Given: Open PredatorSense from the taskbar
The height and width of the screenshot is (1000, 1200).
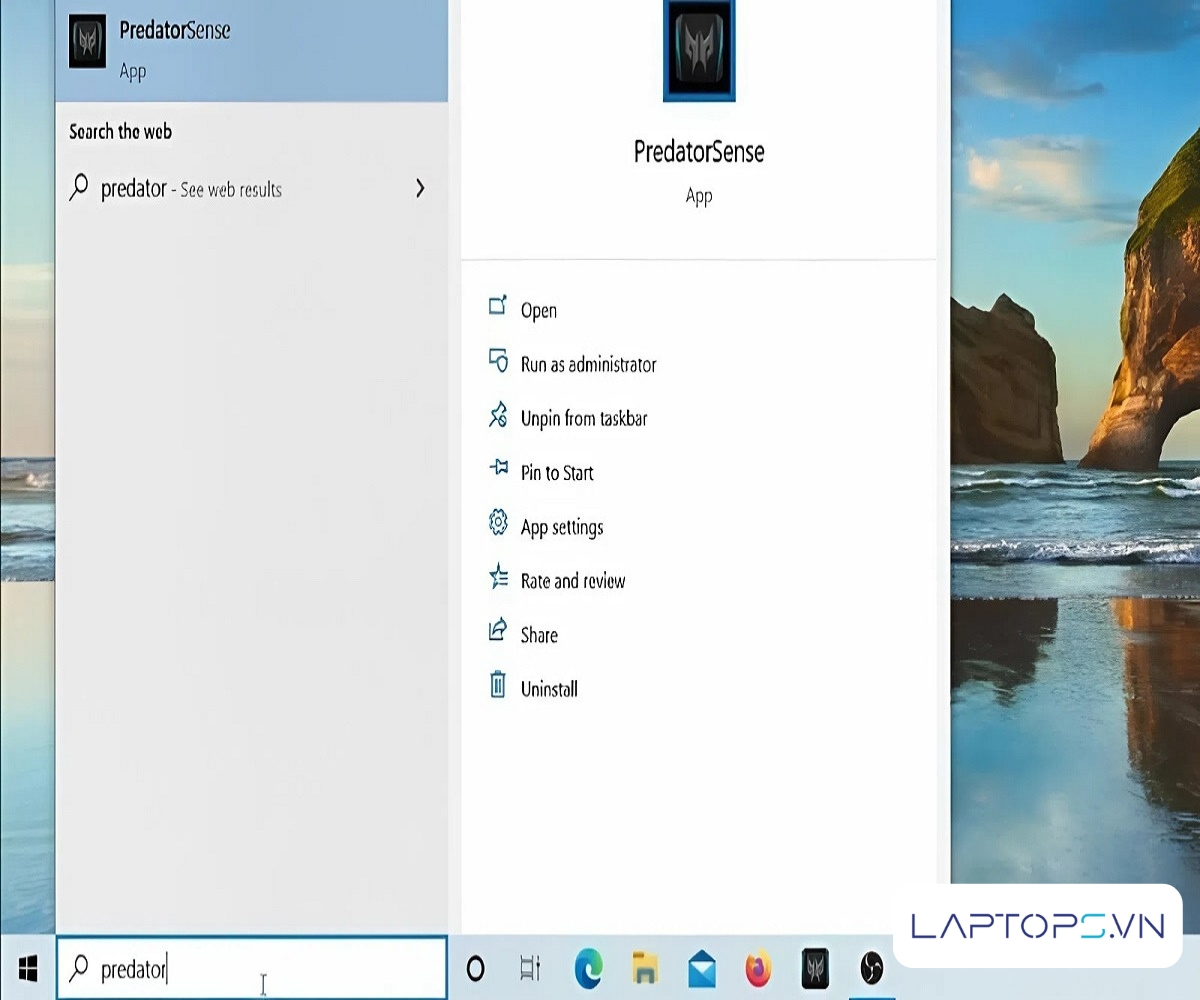Looking at the screenshot, I should point(815,968).
